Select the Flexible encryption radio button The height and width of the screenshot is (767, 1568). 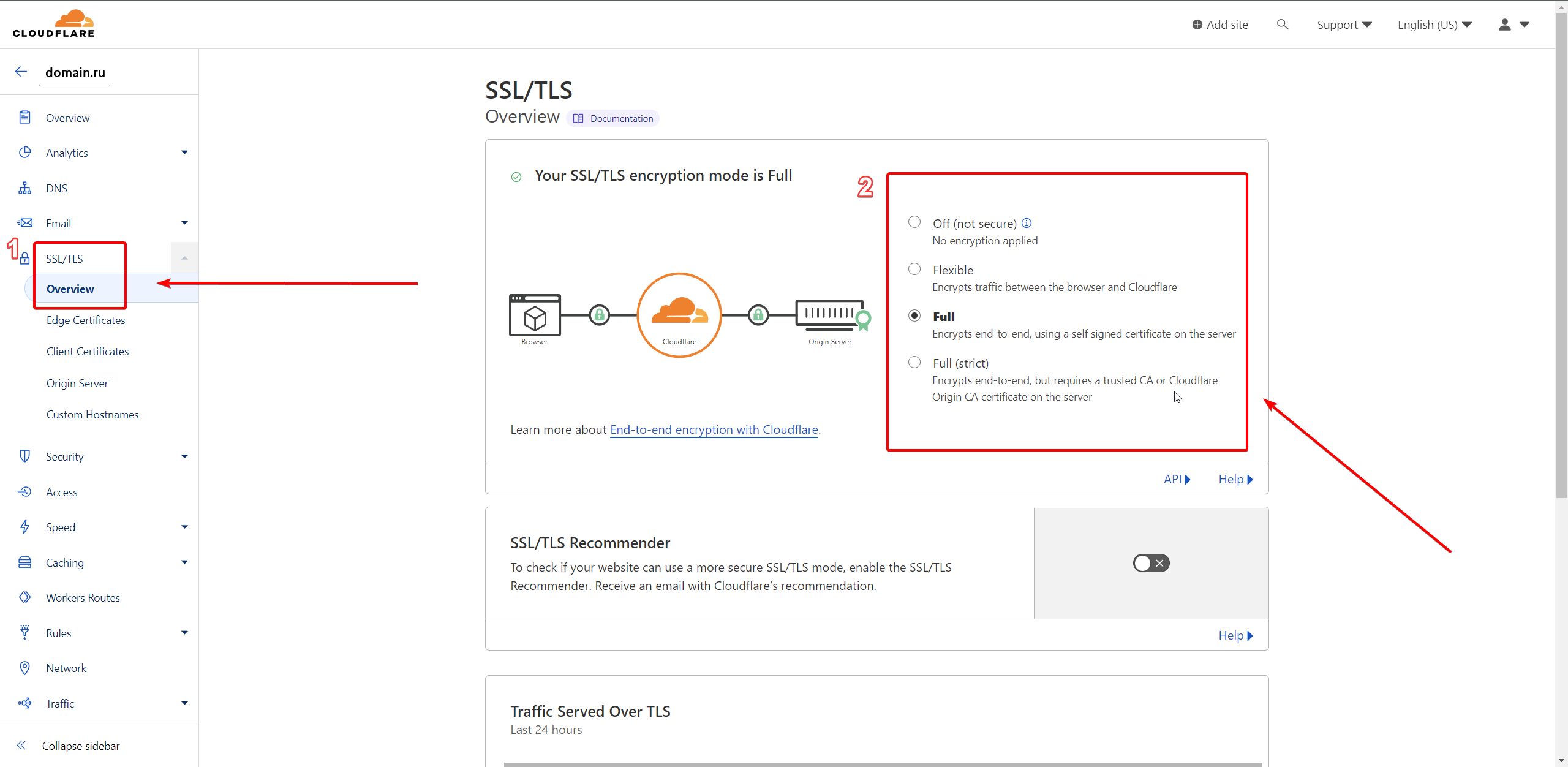pyautogui.click(x=914, y=269)
